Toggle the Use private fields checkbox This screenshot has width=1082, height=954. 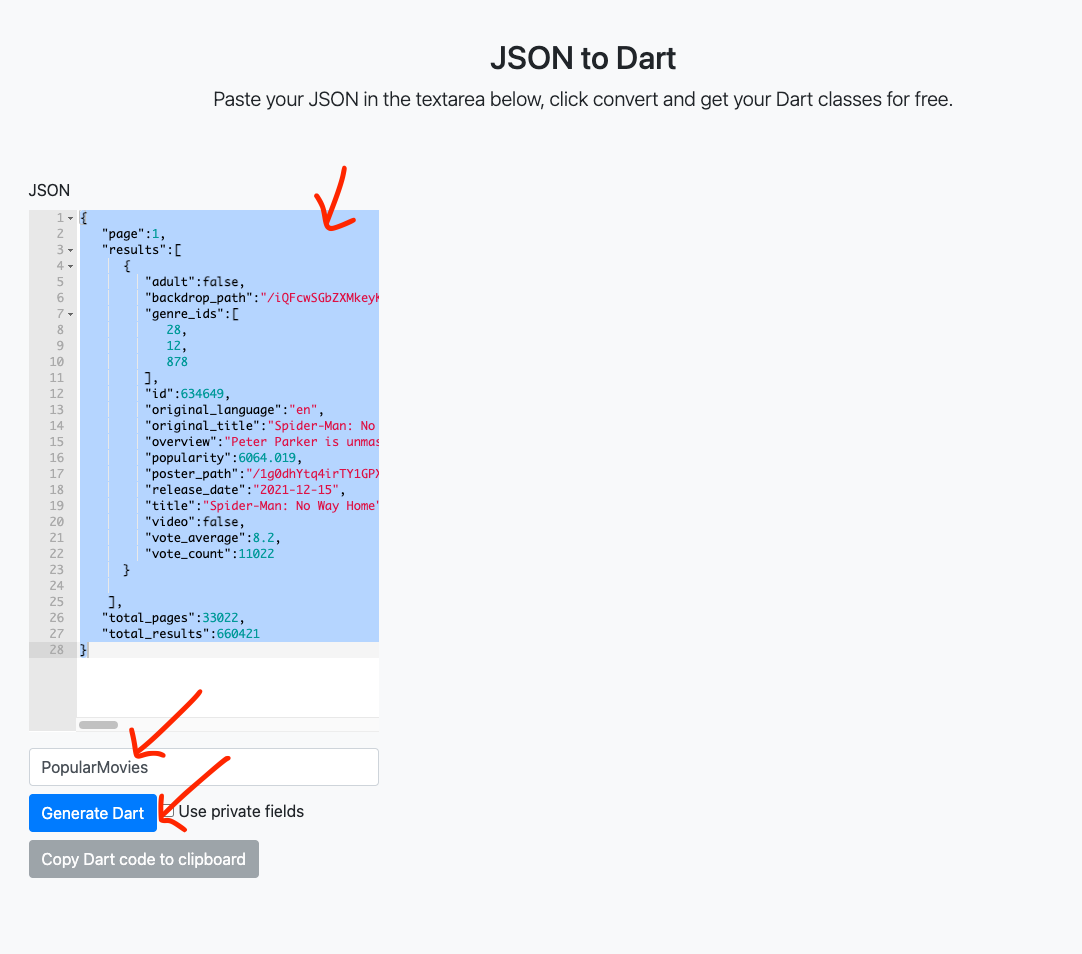point(168,811)
